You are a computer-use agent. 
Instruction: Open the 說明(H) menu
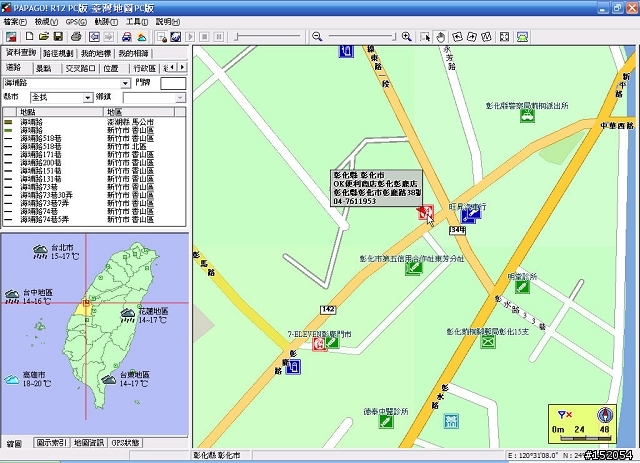coord(168,22)
